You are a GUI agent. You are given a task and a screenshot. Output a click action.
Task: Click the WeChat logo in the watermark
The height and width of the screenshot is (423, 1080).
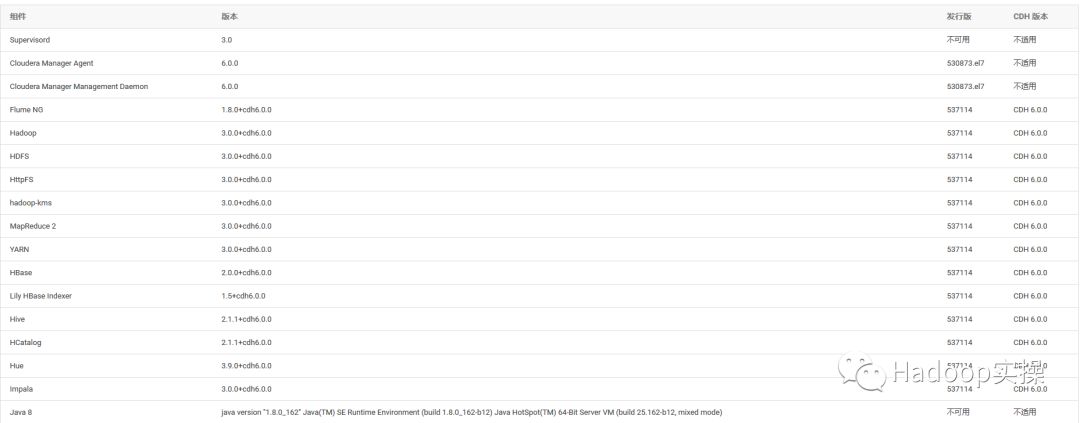click(x=862, y=375)
